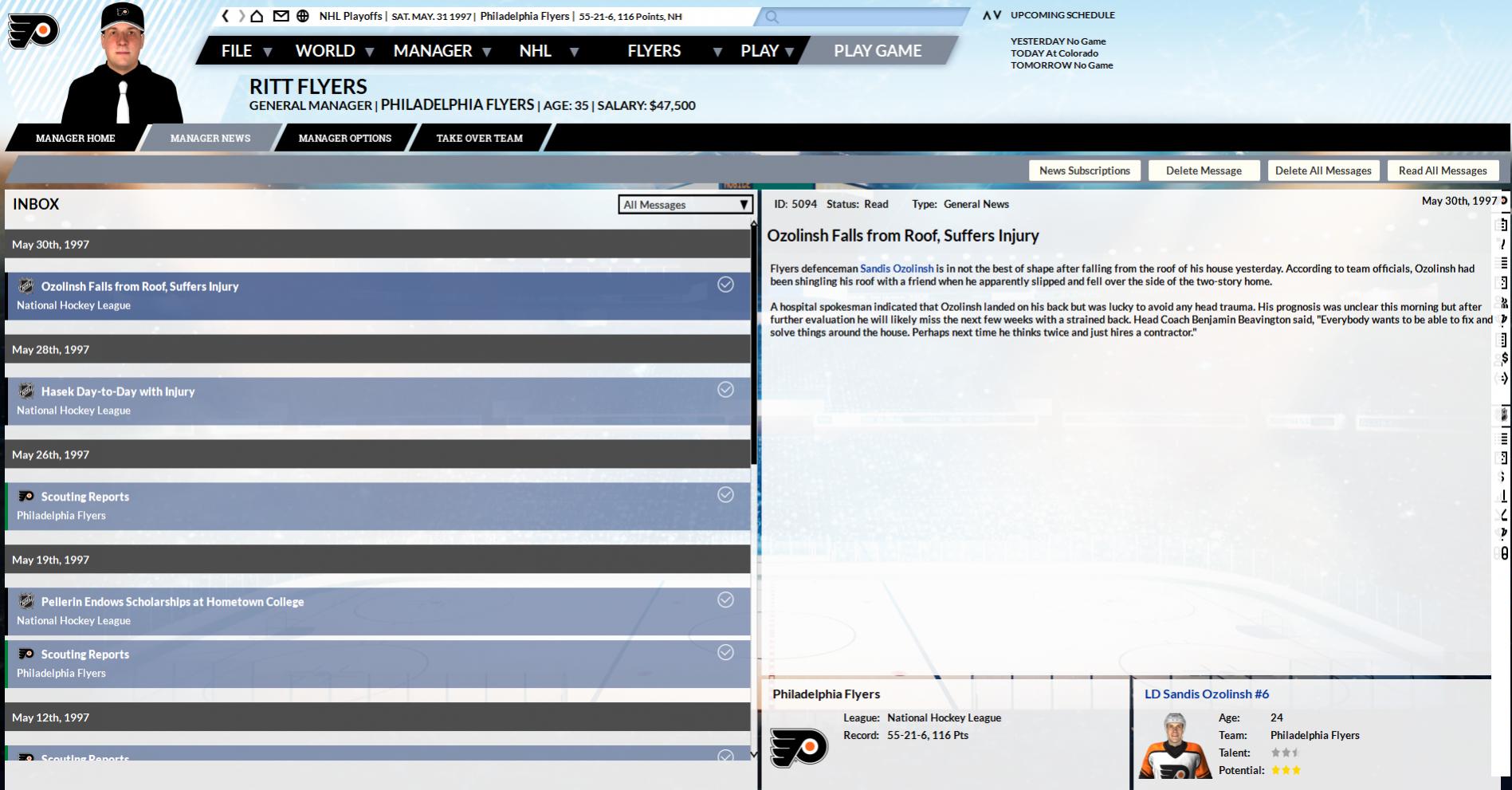Open the globe world icon
This screenshot has width=1512, height=790.
point(303,16)
